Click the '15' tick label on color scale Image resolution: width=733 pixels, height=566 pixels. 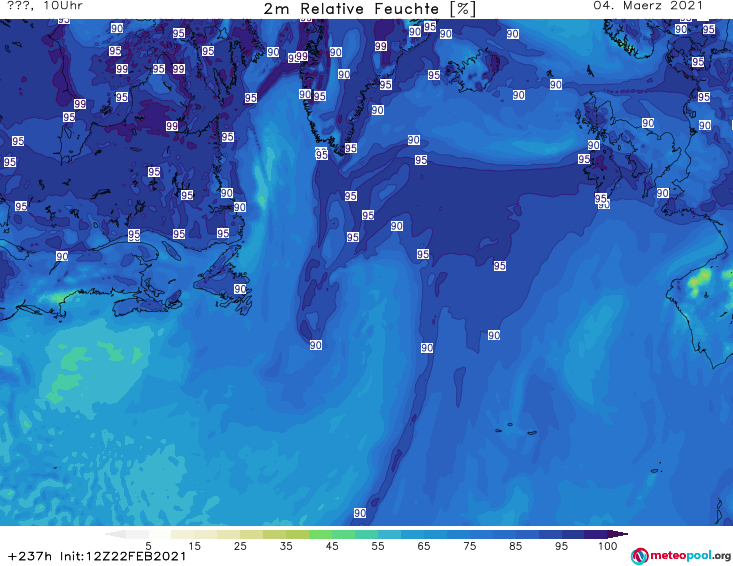coord(194,546)
